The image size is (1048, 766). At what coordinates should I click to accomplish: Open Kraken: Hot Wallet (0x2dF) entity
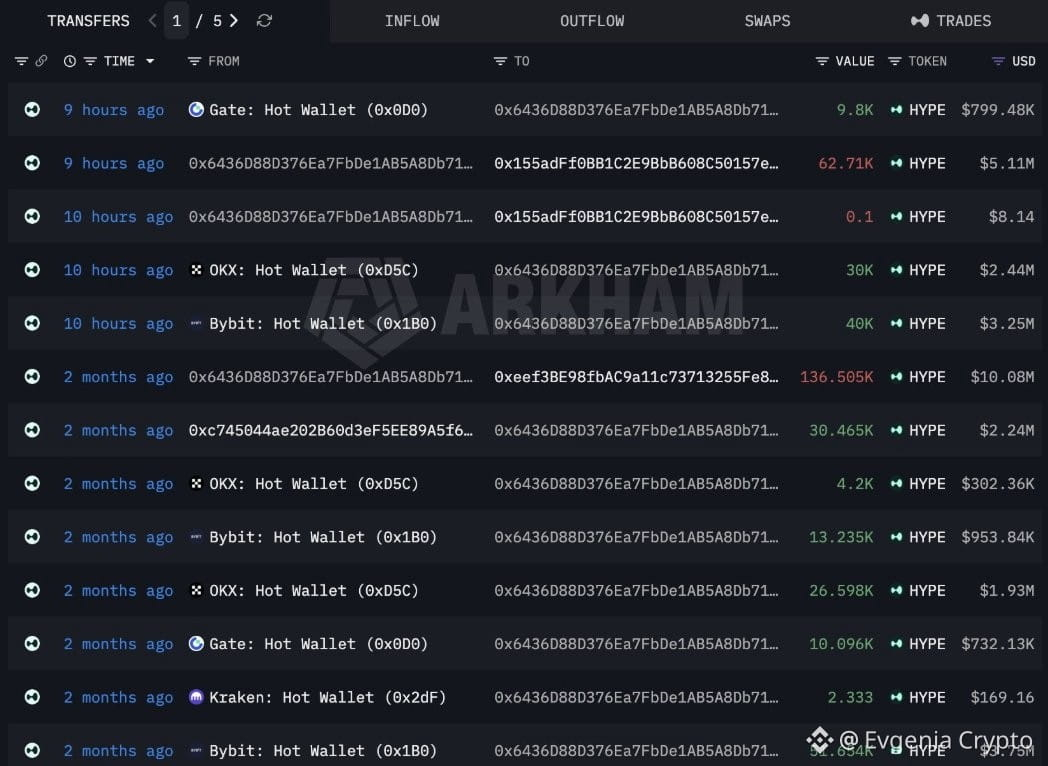317,697
